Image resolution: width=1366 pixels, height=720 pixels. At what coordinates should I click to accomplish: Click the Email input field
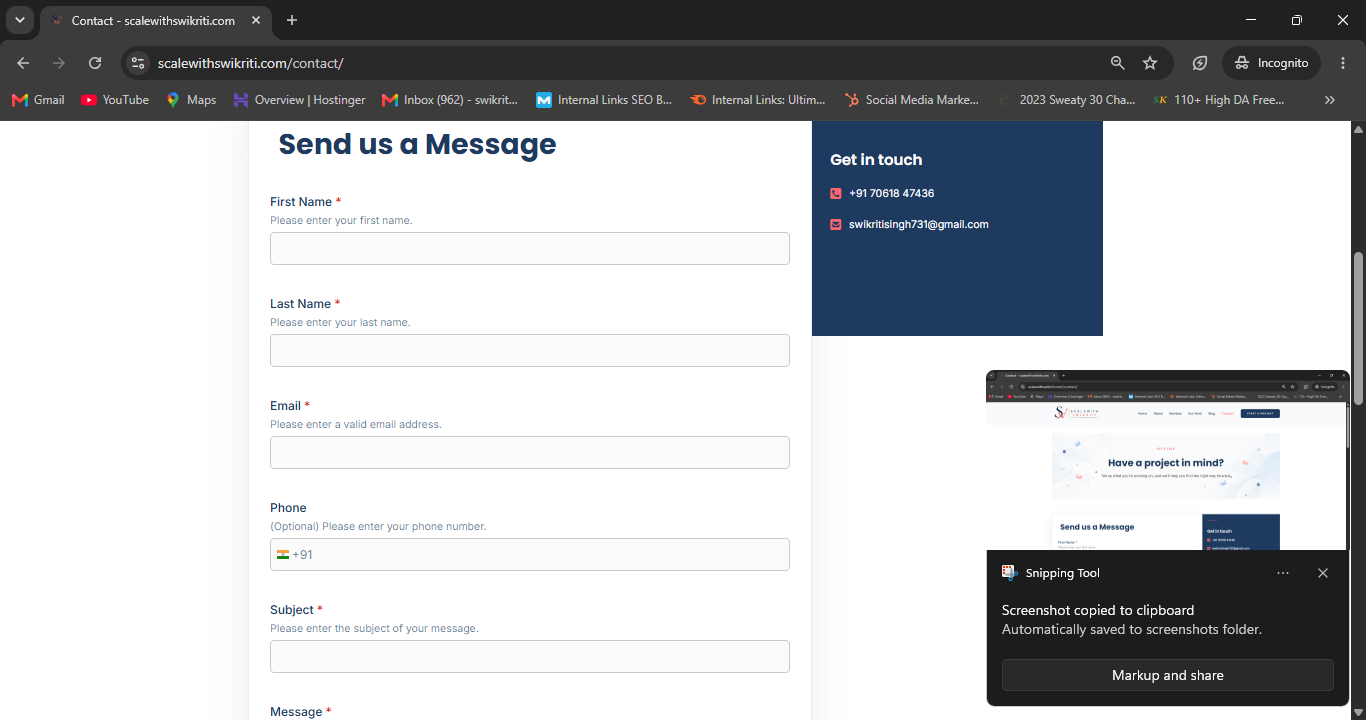point(530,453)
